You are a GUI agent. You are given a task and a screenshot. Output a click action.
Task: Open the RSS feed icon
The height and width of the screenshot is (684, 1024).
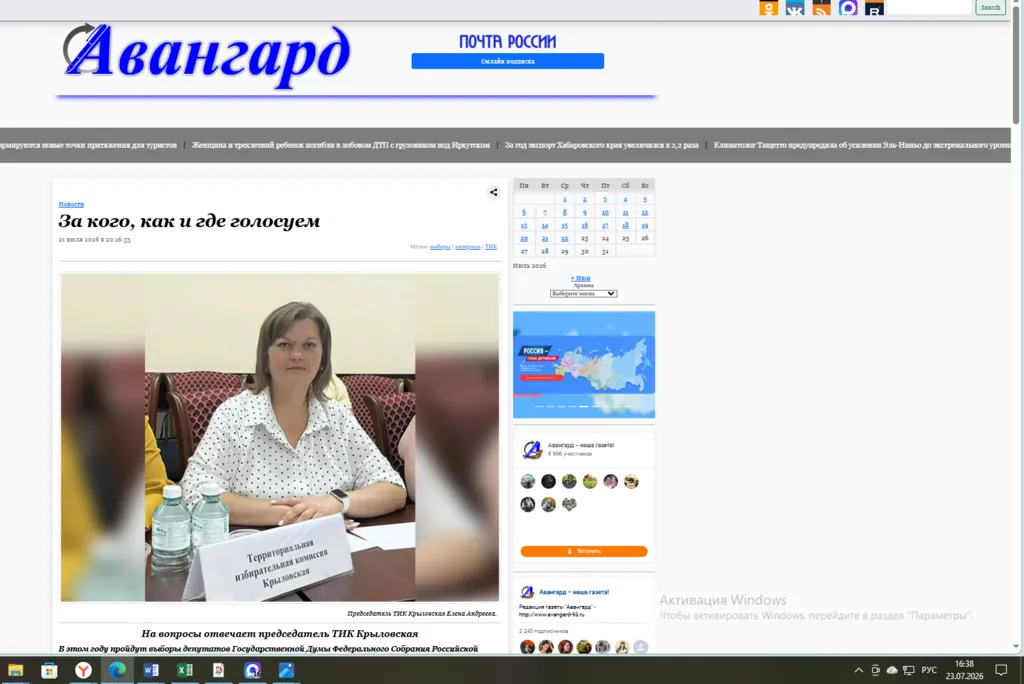[822, 8]
